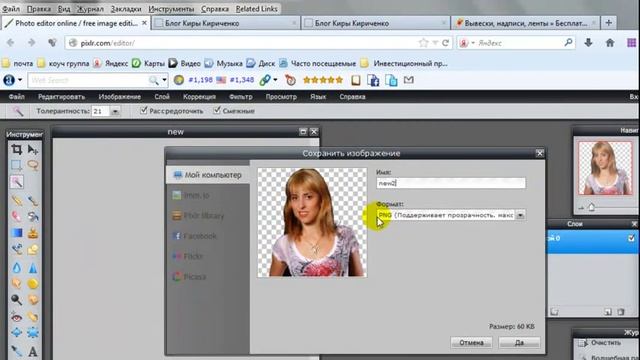The height and width of the screenshot is (360, 640).
Task: Select the Crop tool
Action: coord(16,149)
